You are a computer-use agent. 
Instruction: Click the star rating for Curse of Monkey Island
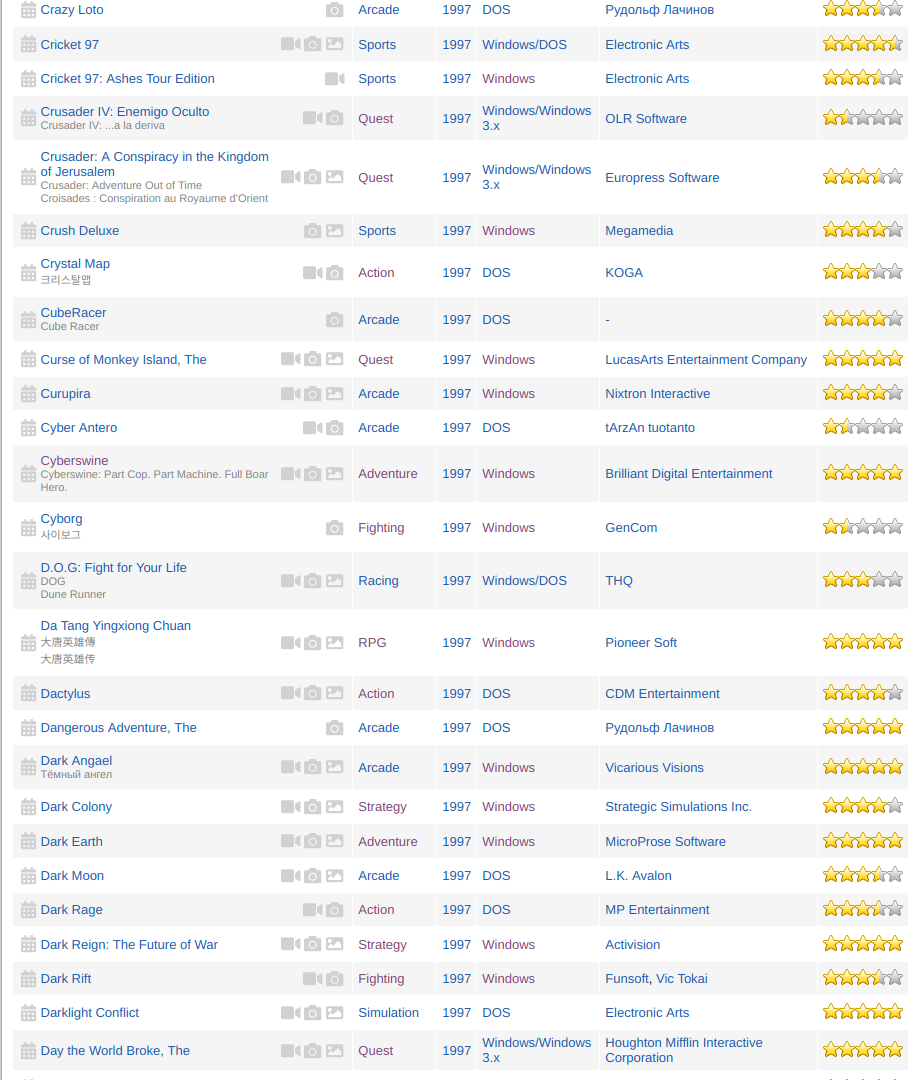coord(862,358)
